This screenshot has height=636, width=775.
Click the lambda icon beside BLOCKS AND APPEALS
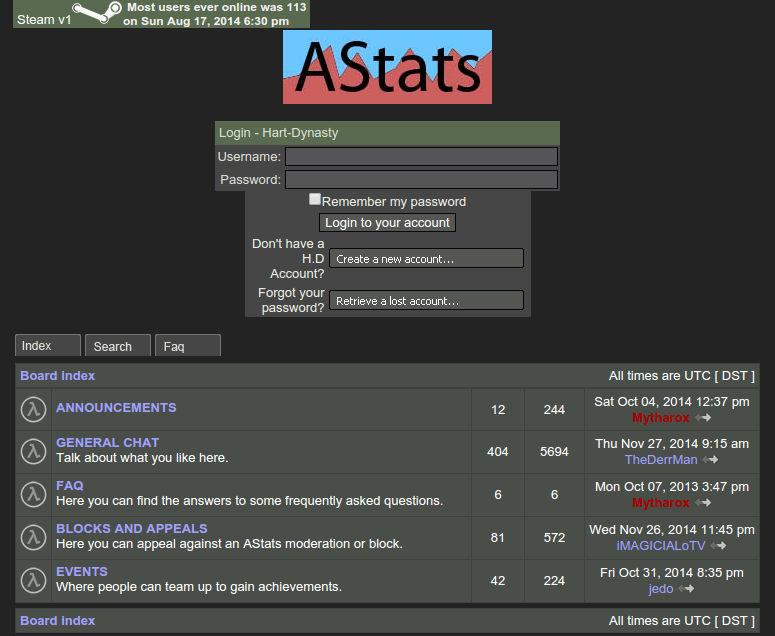pos(33,538)
